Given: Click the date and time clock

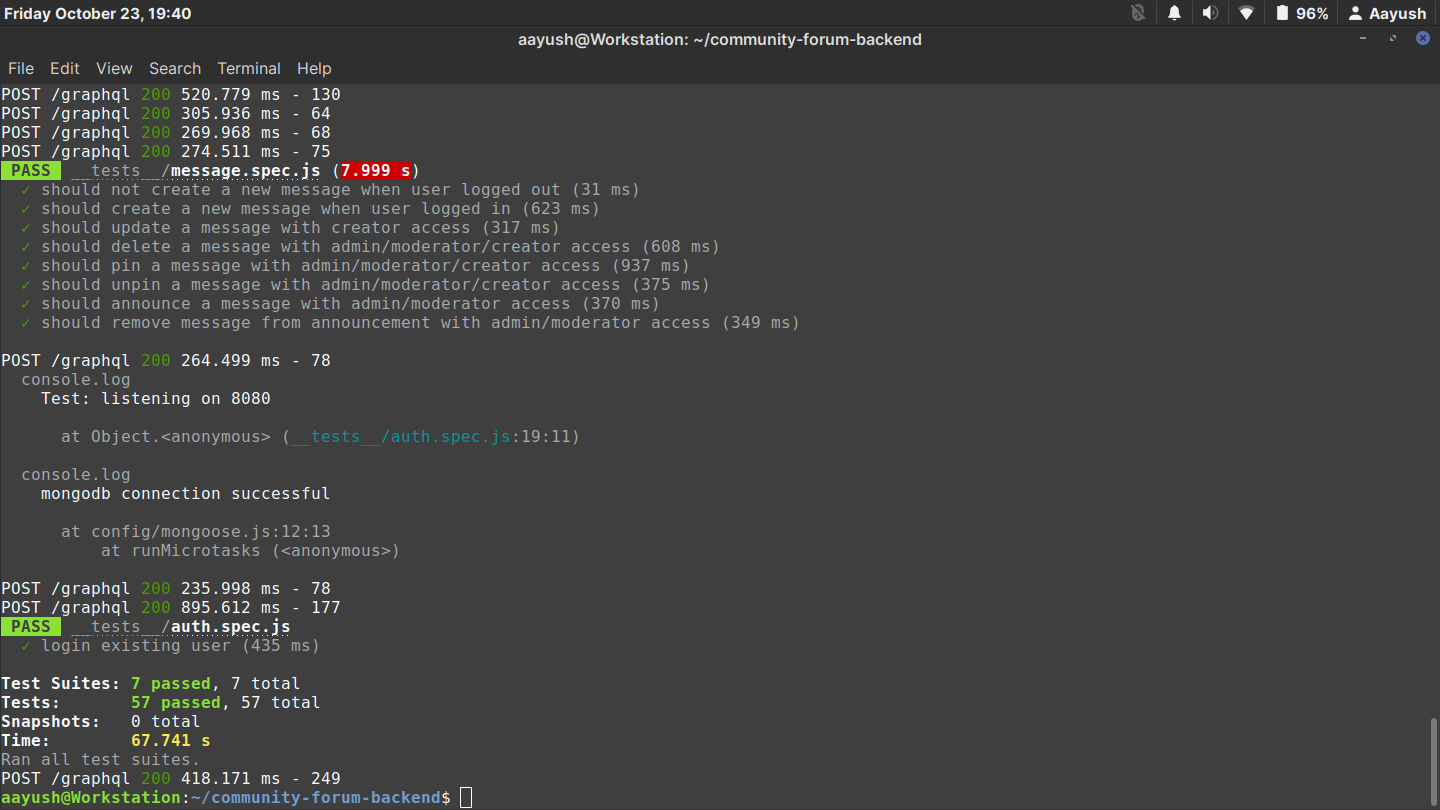Looking at the screenshot, I should 97,13.
